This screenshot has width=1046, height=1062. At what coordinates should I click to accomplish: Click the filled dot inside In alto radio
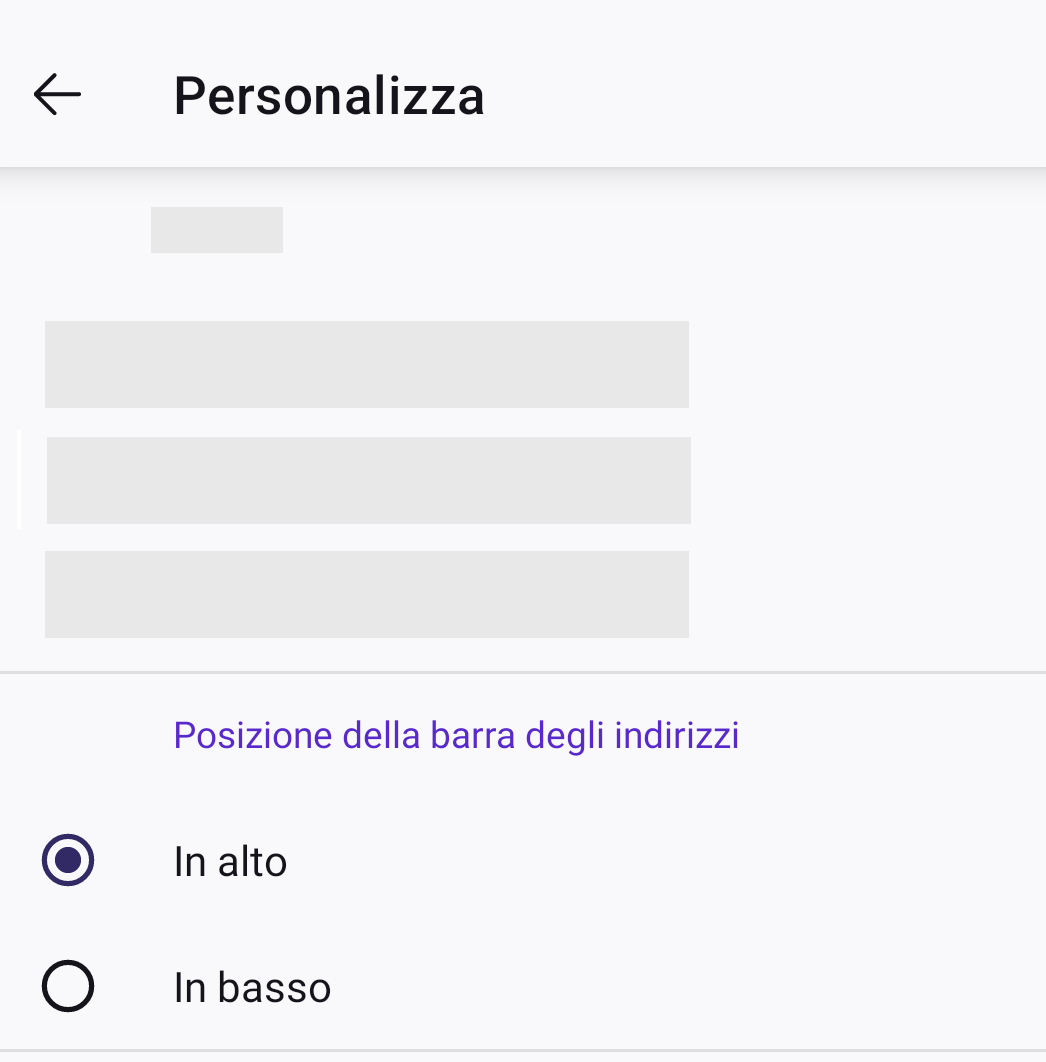click(x=68, y=860)
